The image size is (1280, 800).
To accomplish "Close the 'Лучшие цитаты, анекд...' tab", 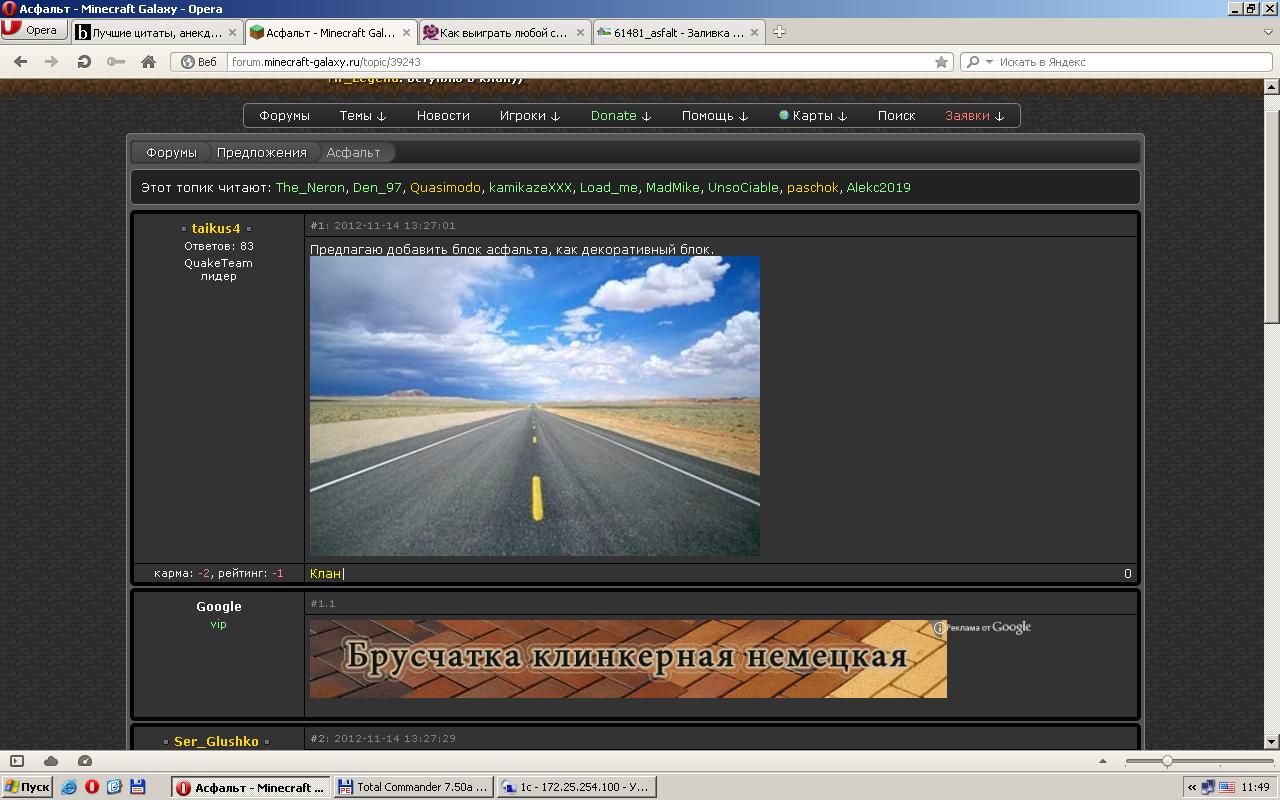I will (233, 32).
